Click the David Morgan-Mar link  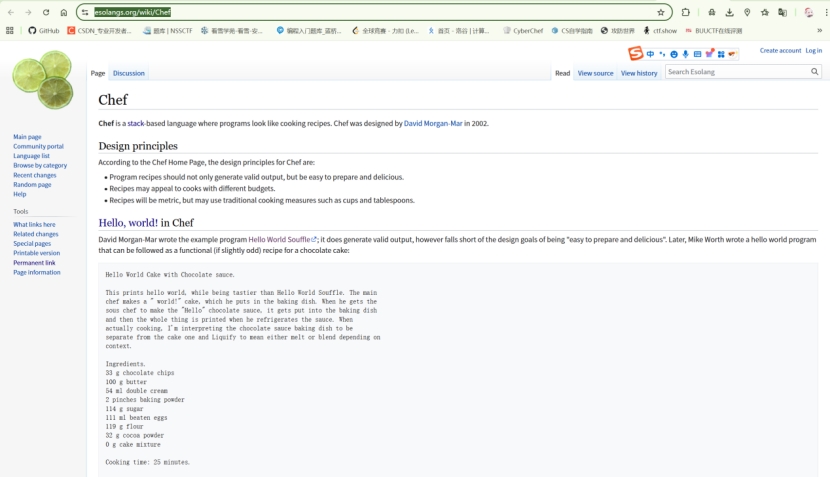(432, 123)
